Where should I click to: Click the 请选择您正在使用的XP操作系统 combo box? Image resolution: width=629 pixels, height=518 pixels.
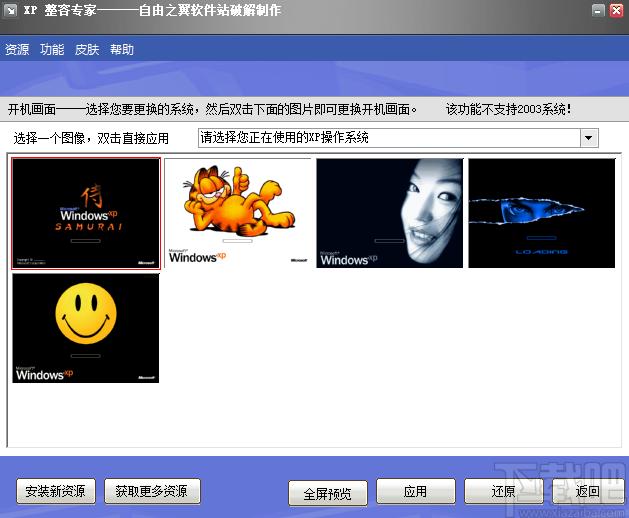(398, 138)
